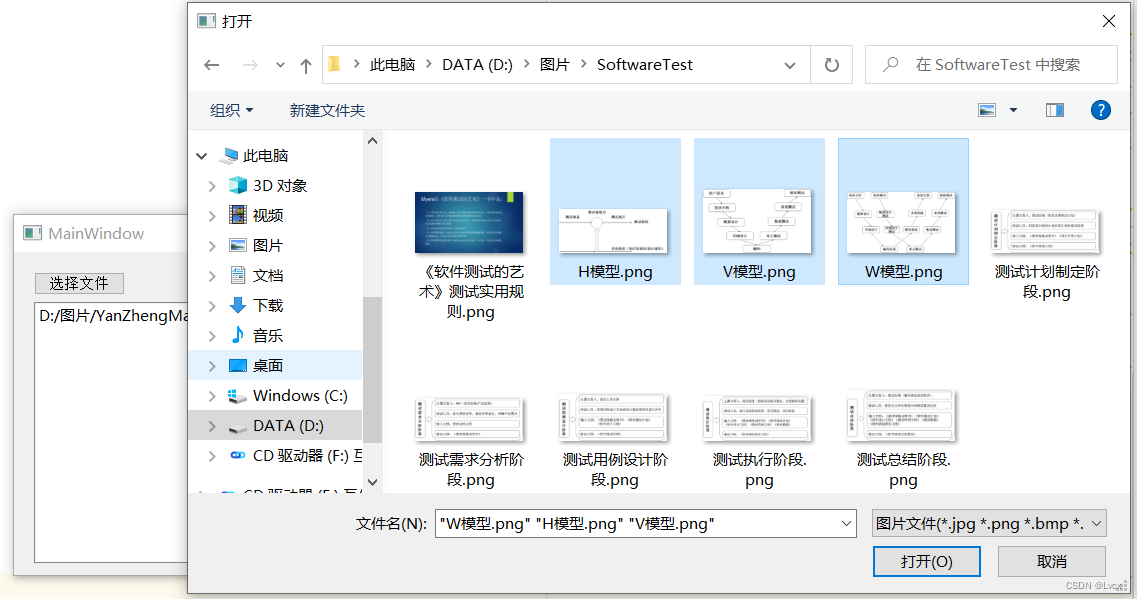Screen dimensions: 1137x599
Task: Open the file name combo box dropdown
Action: pos(845,523)
